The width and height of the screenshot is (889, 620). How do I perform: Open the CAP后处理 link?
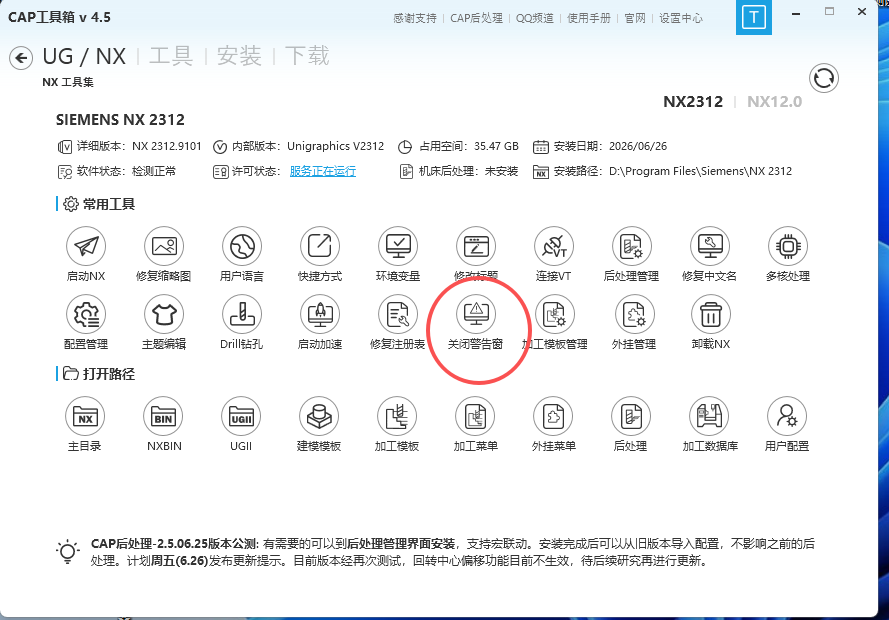coord(476,18)
